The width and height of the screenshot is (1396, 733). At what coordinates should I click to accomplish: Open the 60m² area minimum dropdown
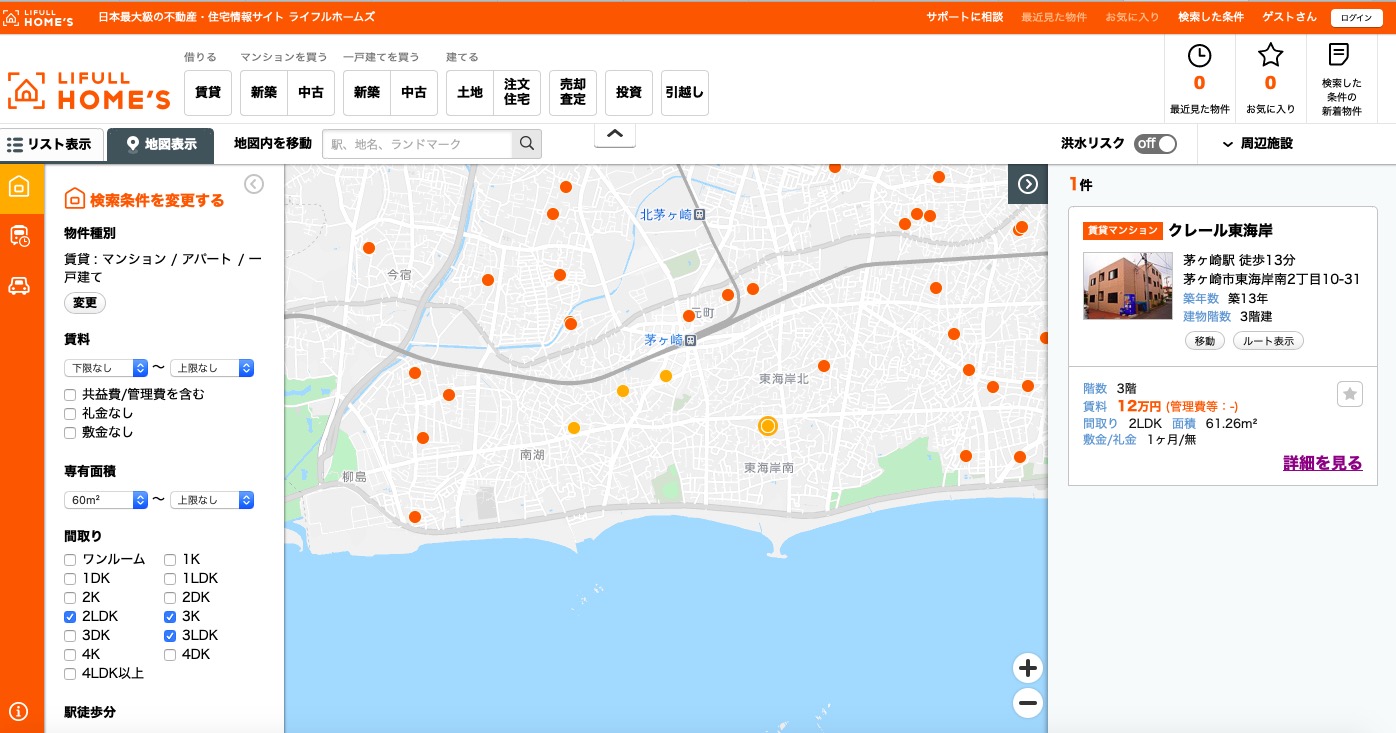tap(106, 500)
